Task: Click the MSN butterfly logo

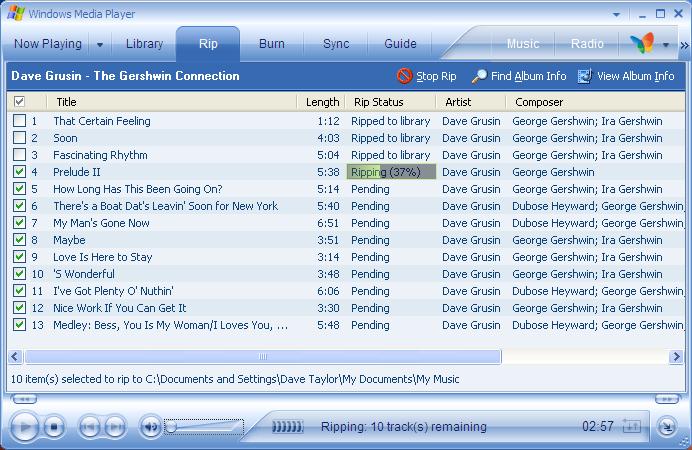Action: coord(642,43)
